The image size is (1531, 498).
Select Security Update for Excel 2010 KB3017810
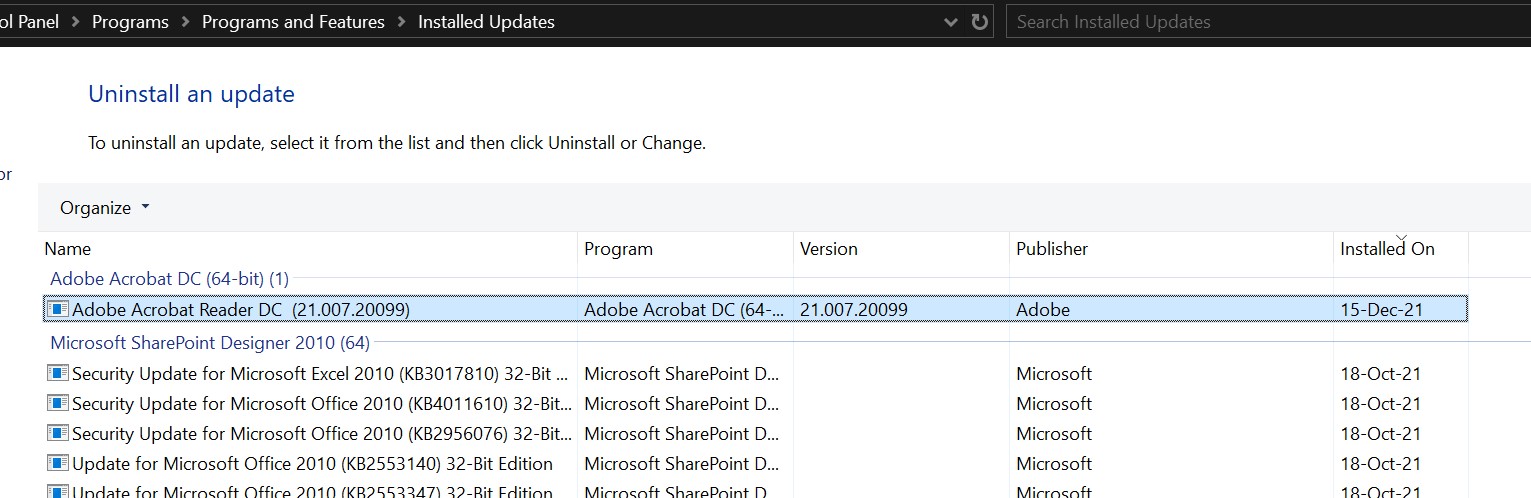pos(756,374)
